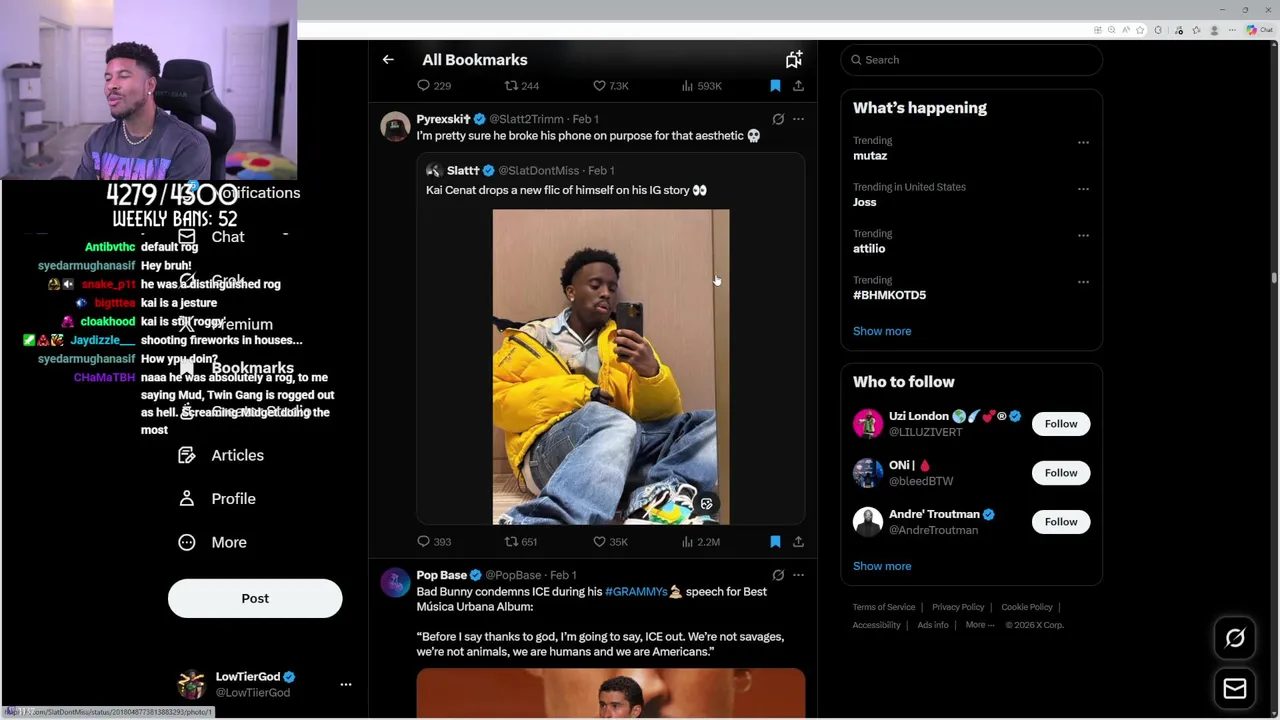Open the Grok floating button
Image resolution: width=1280 pixels, height=720 pixels.
(1235, 638)
